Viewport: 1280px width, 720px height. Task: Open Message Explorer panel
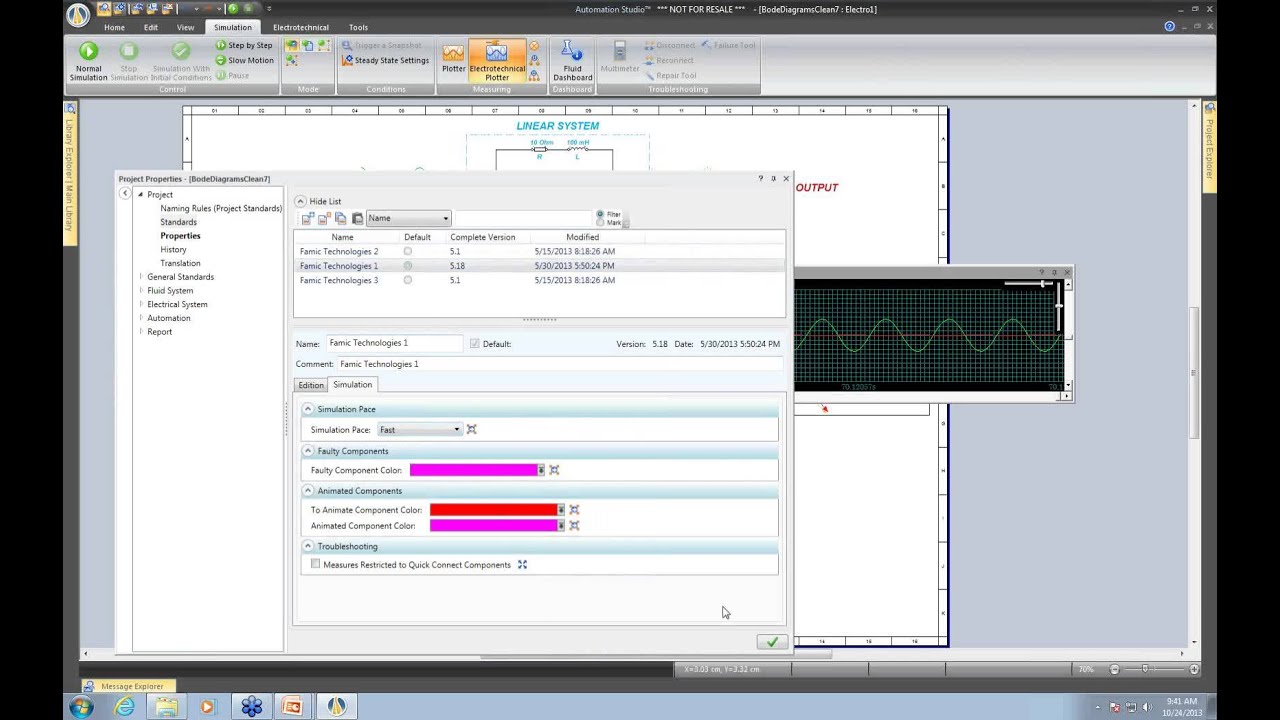[130, 686]
